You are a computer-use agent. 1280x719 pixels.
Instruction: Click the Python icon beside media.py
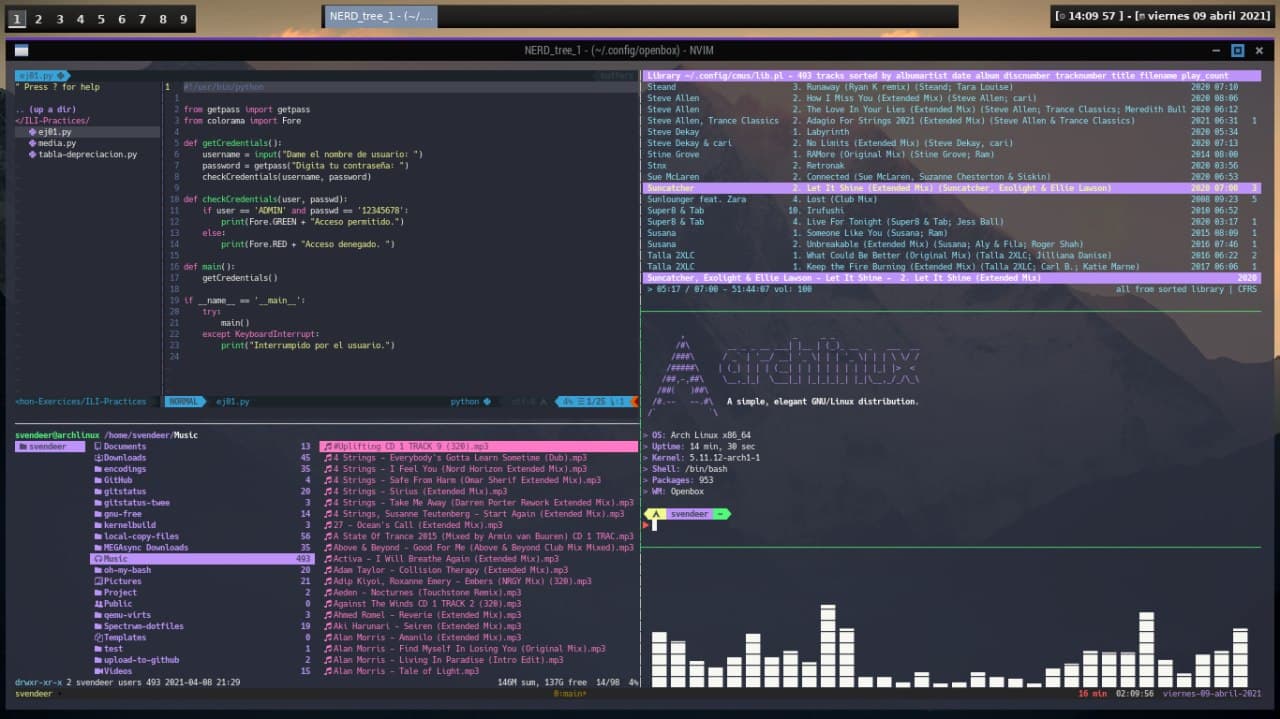(x=32, y=143)
